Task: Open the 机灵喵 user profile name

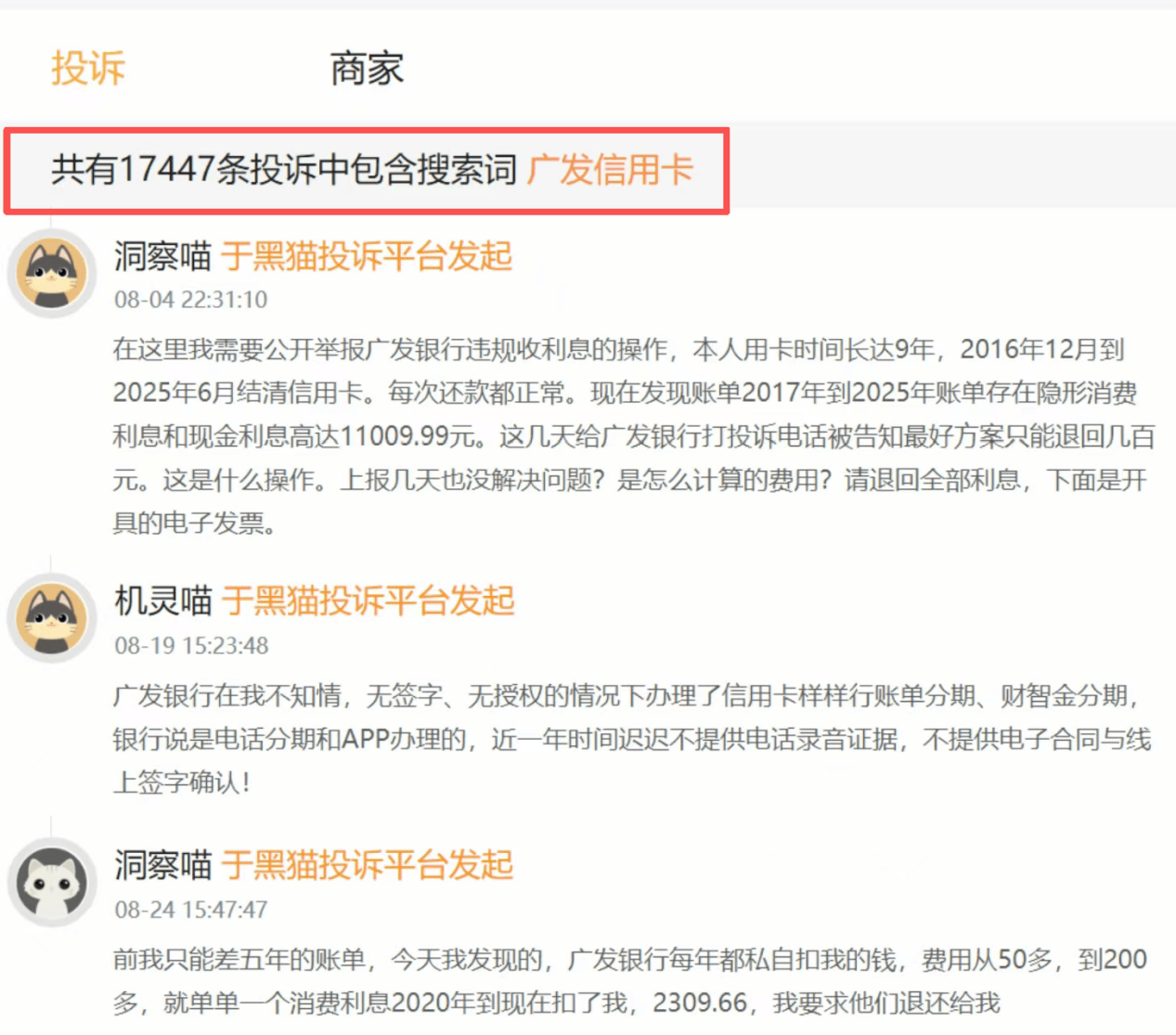Action: pyautogui.click(x=162, y=602)
